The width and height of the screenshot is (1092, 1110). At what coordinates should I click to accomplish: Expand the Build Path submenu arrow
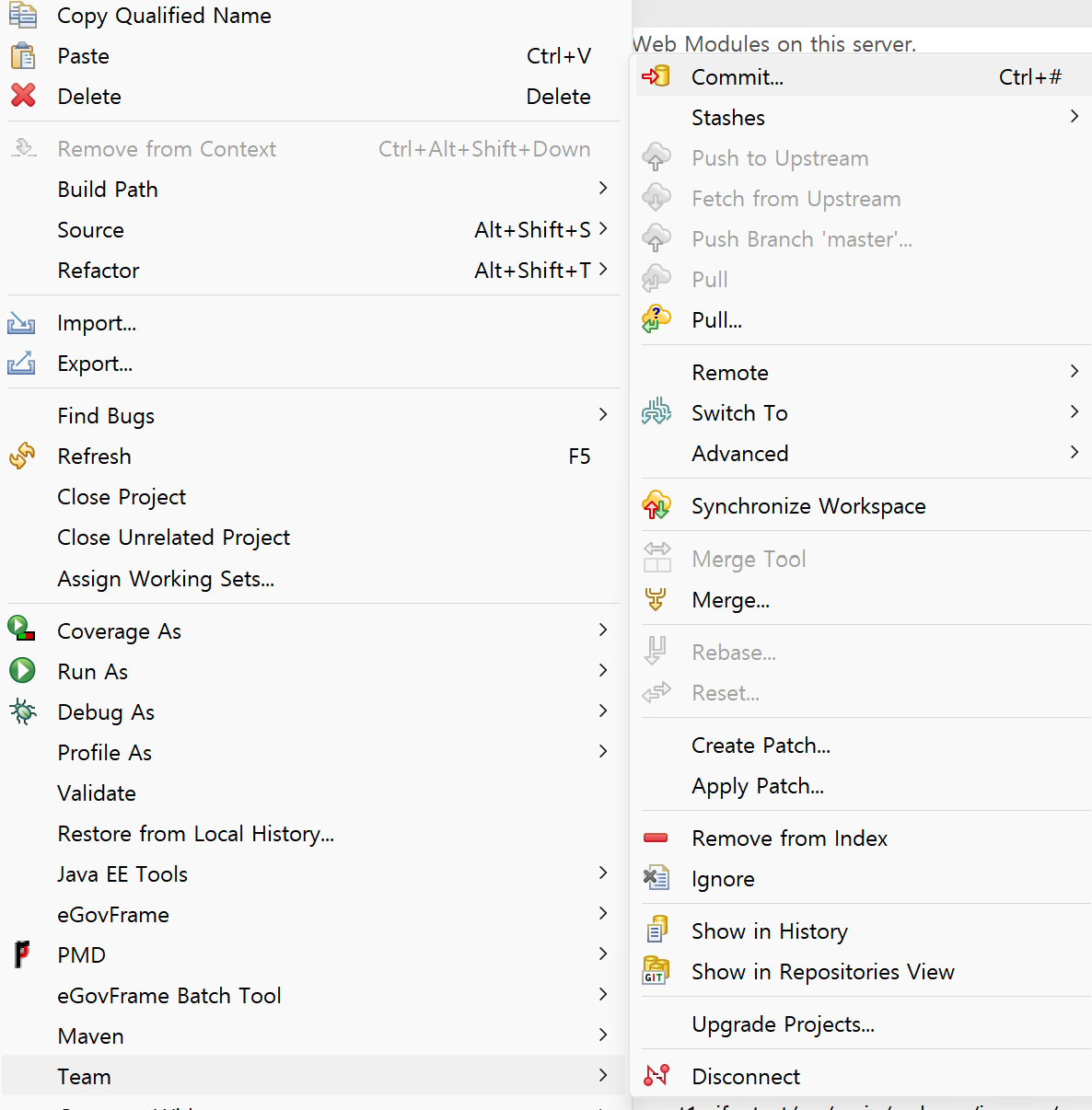coord(603,188)
